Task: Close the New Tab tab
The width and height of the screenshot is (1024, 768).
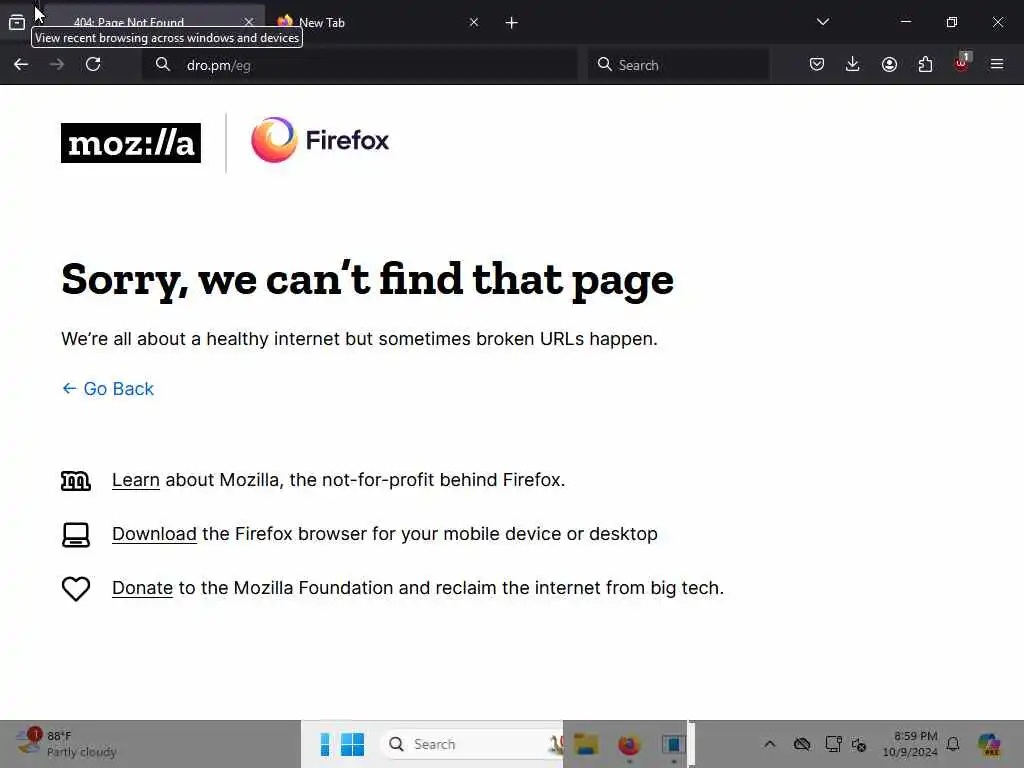Action: 474,22
